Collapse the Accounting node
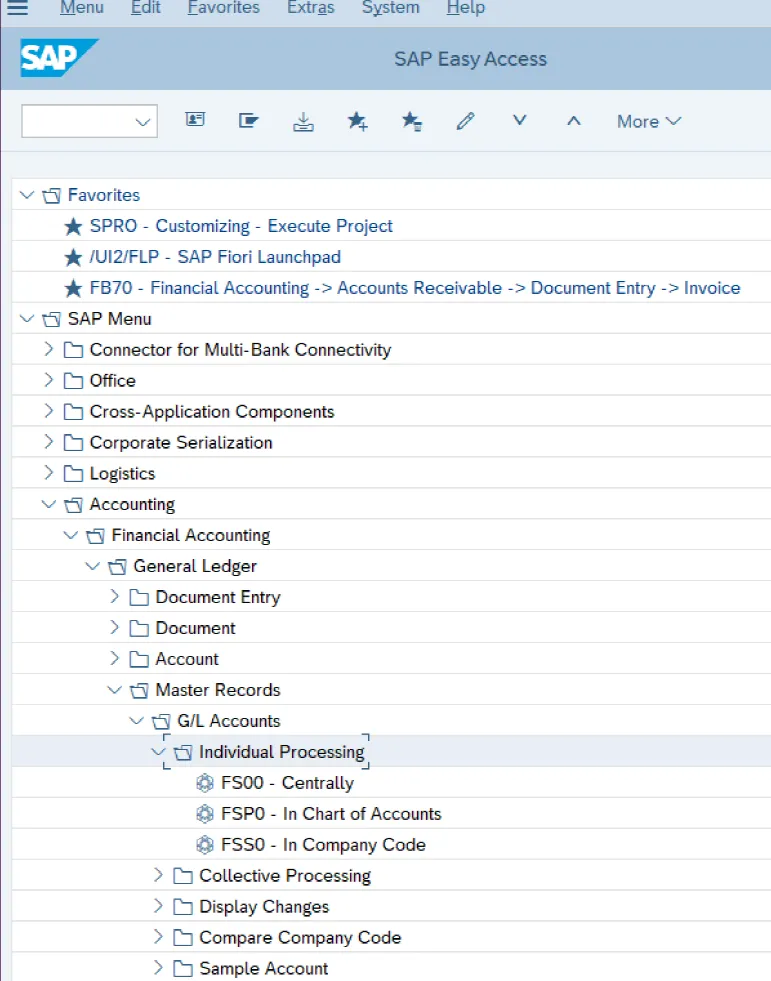Screen dimensions: 771x981 (49, 504)
